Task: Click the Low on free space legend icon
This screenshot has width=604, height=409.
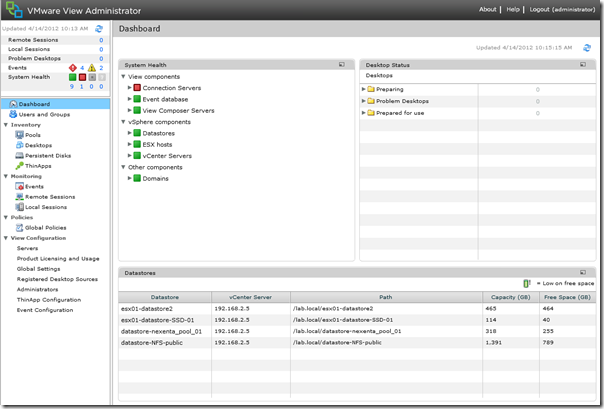Action: click(527, 283)
